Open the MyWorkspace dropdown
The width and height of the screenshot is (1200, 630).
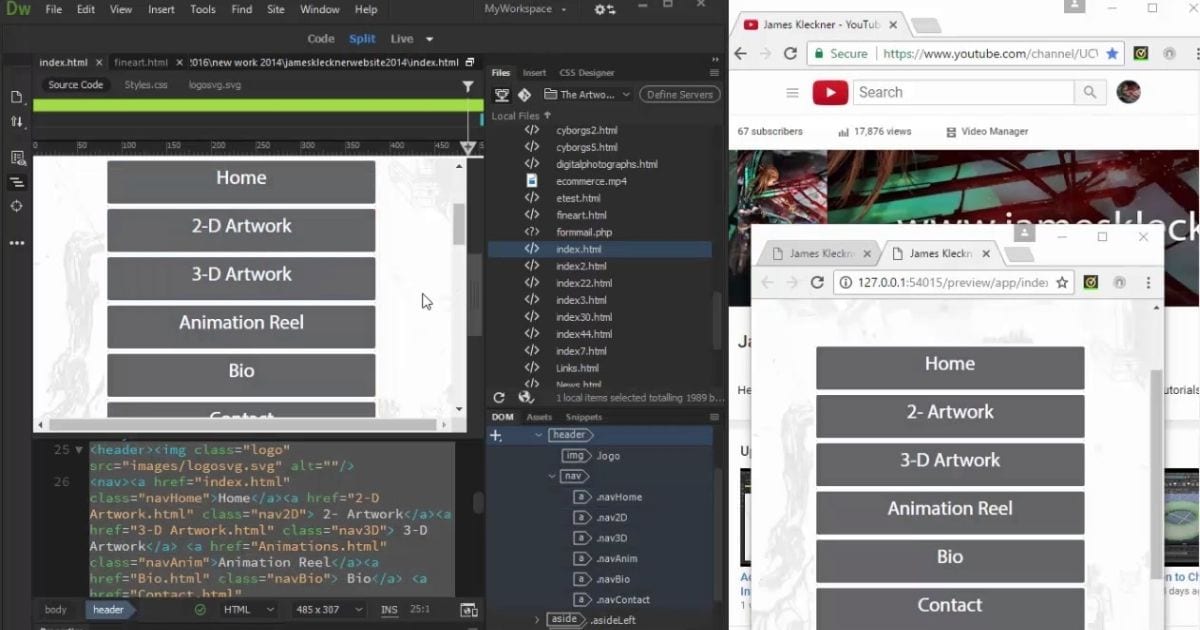coord(525,9)
